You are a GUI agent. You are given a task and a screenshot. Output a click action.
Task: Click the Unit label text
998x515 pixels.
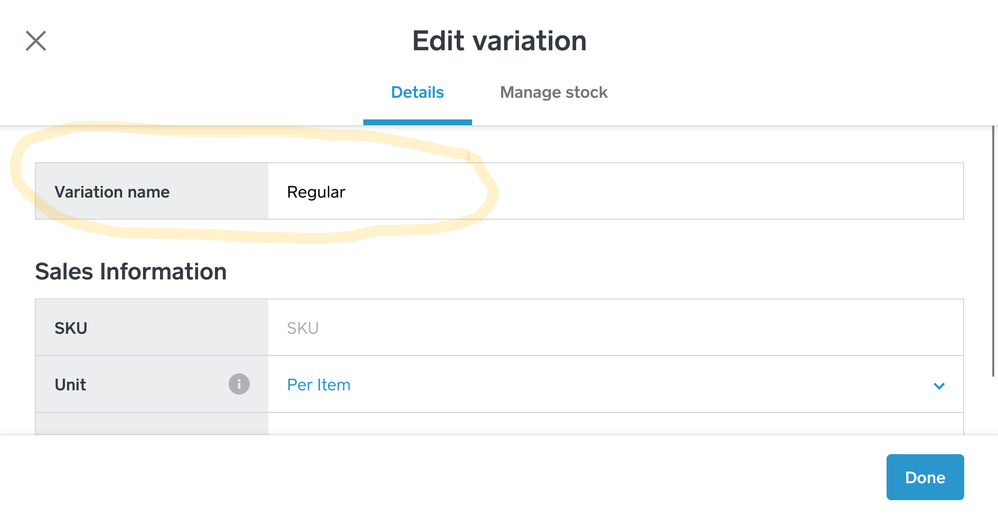coord(70,385)
